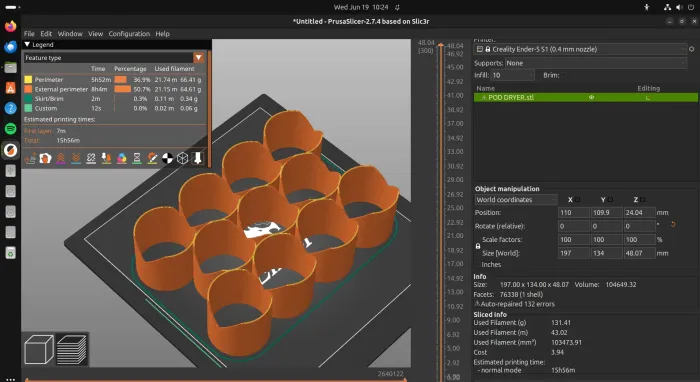Open Creality Ender-5 S1 printer preset dropdown
This screenshot has height=382, width=700.
580,49
